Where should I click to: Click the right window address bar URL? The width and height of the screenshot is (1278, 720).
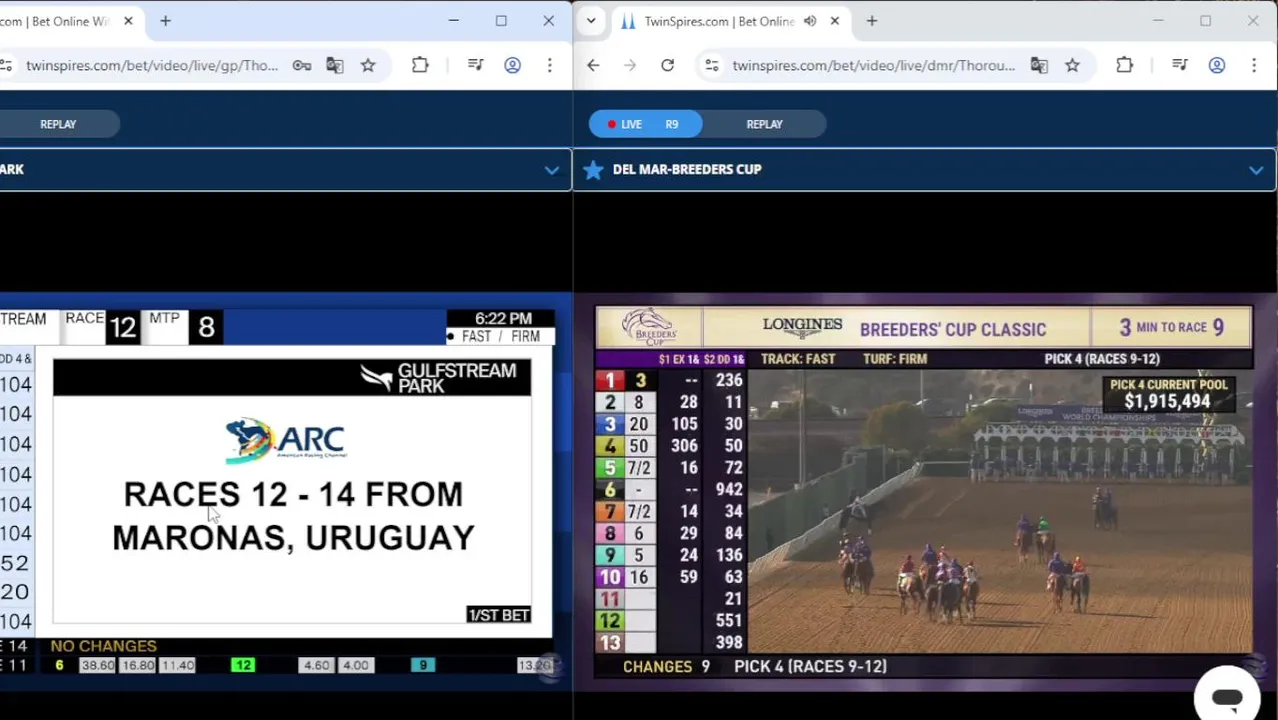[x=873, y=66]
